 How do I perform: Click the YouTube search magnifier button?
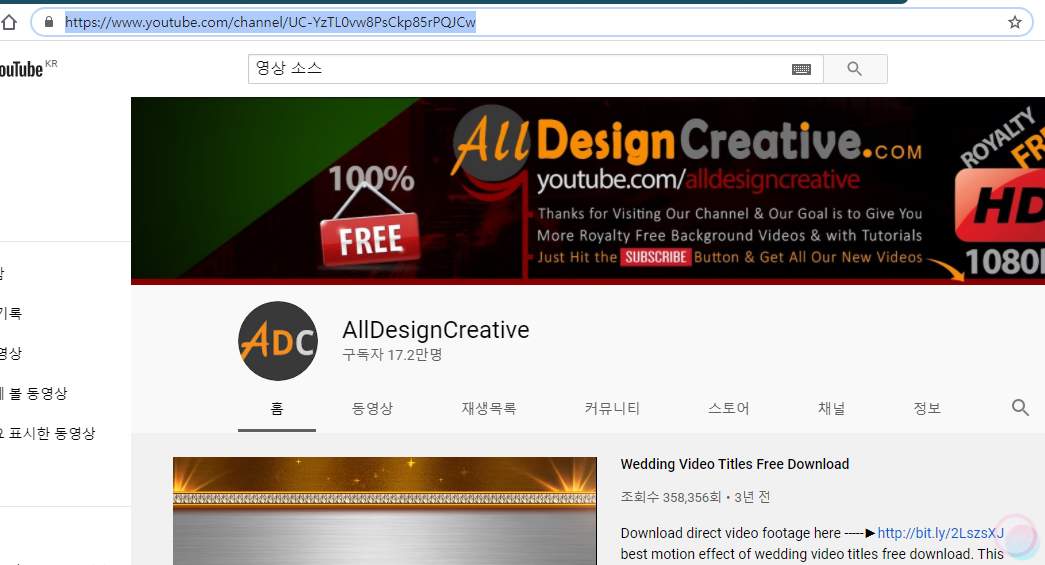(855, 69)
